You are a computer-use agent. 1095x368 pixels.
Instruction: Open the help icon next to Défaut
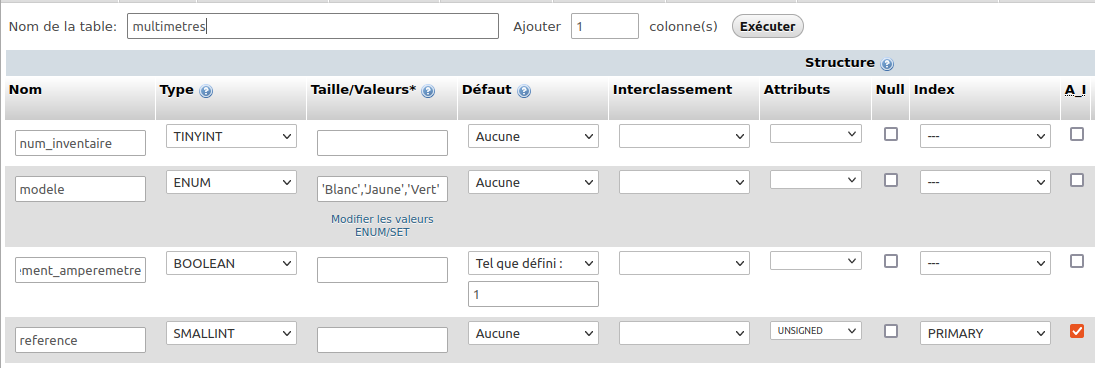pyautogui.click(x=524, y=91)
